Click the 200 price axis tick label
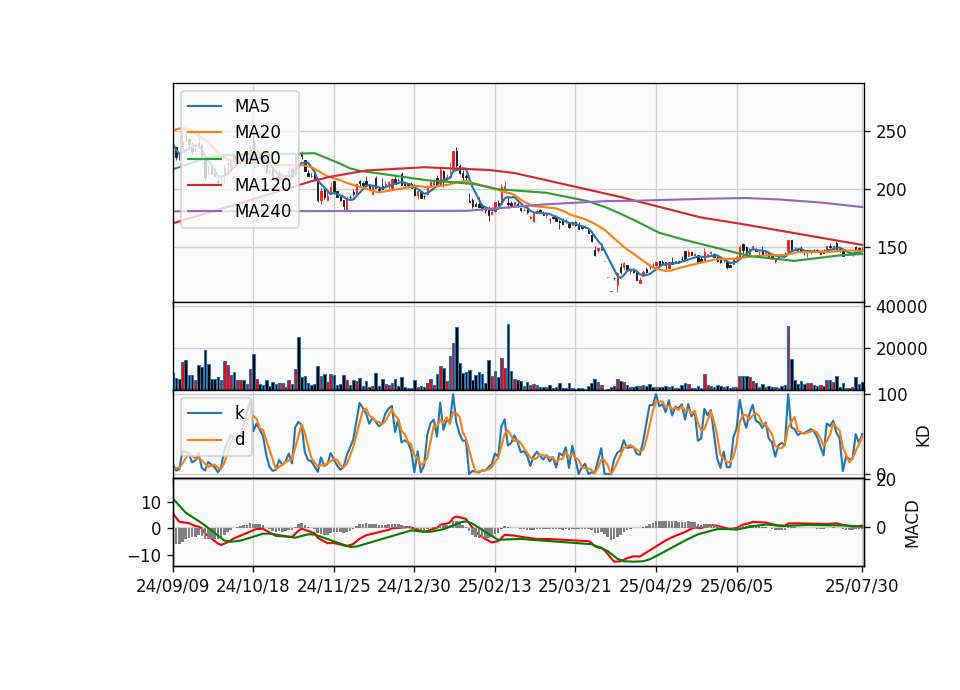 tap(891, 190)
